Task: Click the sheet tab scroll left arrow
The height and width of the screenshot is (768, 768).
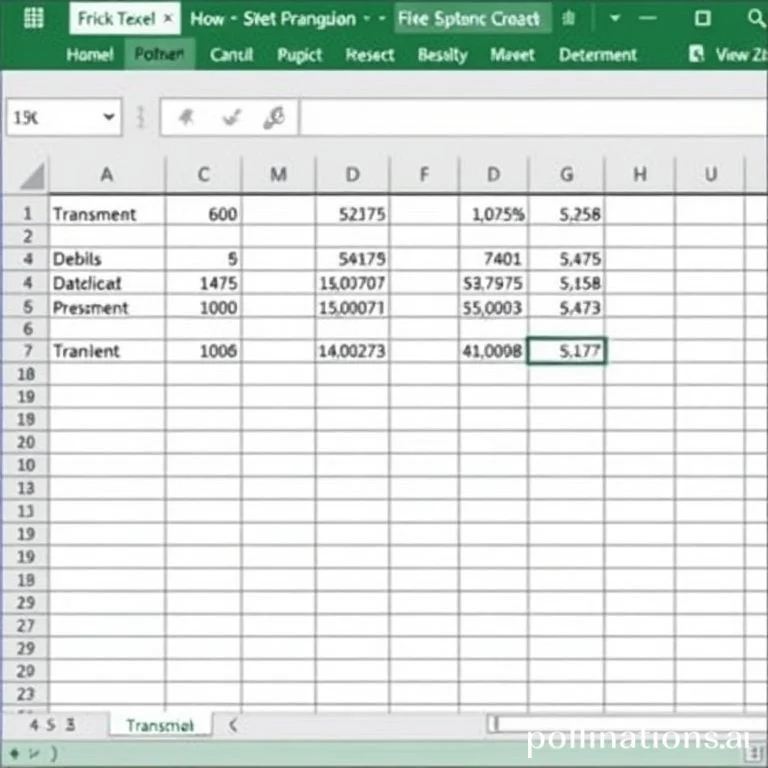Action: click(x=233, y=725)
